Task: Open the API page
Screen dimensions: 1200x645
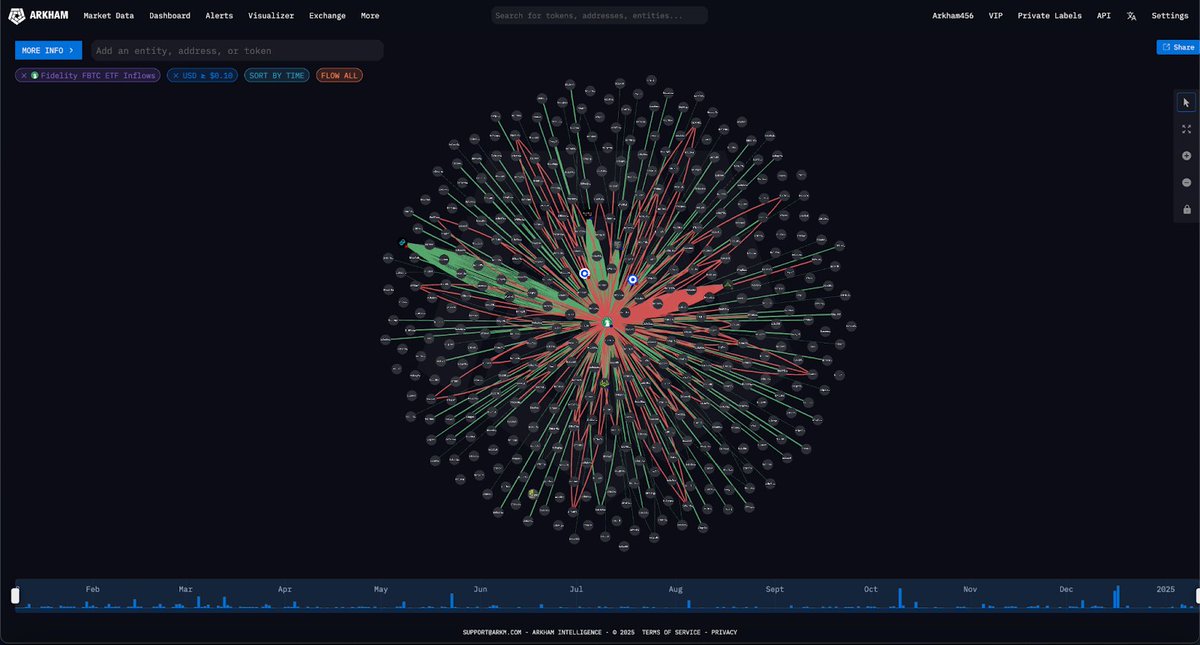Action: (x=1103, y=16)
